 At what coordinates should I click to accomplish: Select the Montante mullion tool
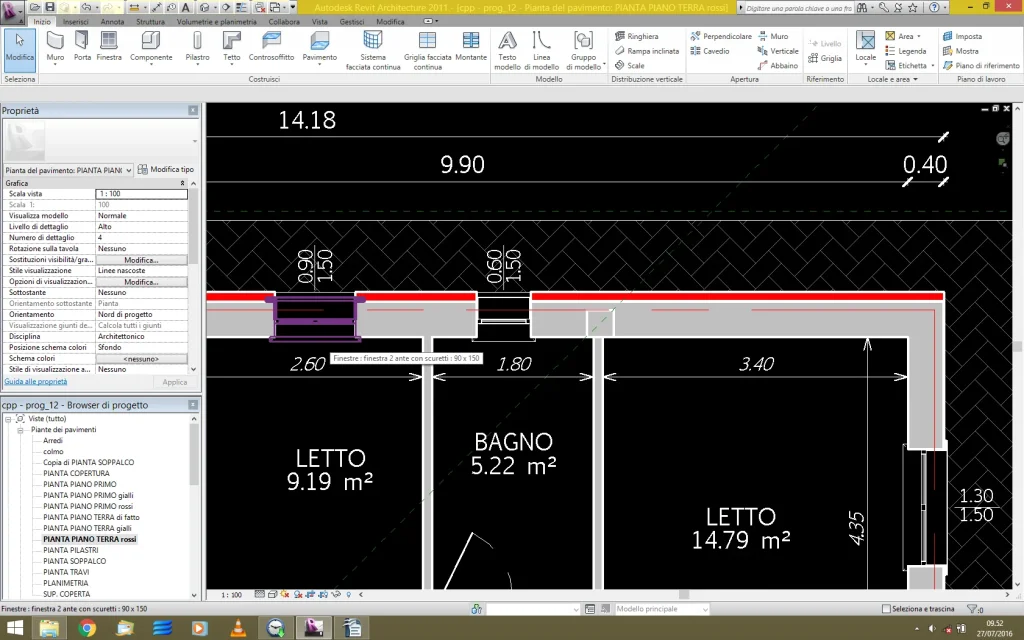[471, 48]
